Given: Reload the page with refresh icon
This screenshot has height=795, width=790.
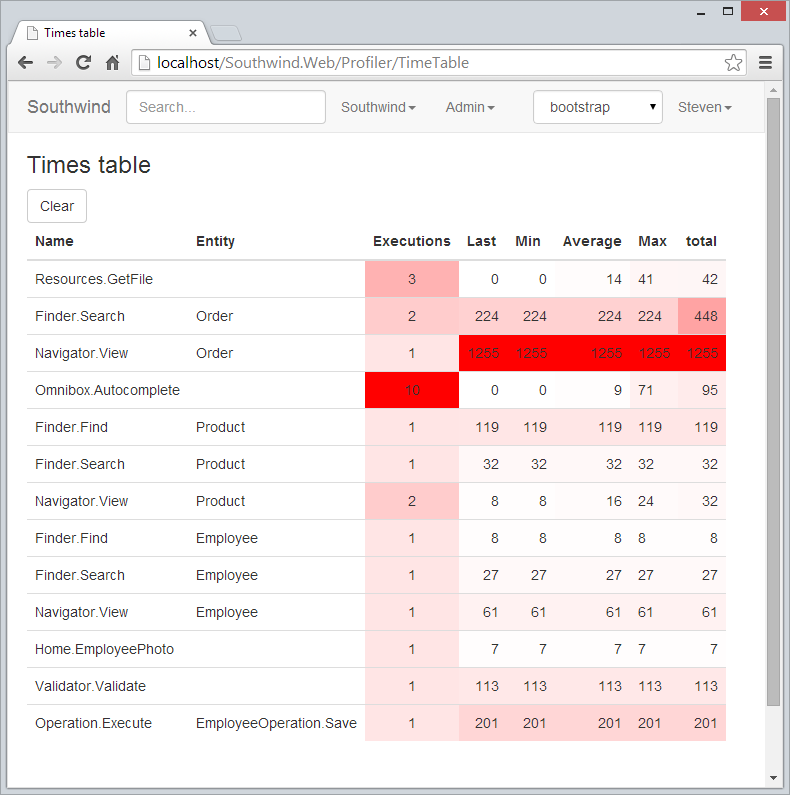Looking at the screenshot, I should click(84, 62).
